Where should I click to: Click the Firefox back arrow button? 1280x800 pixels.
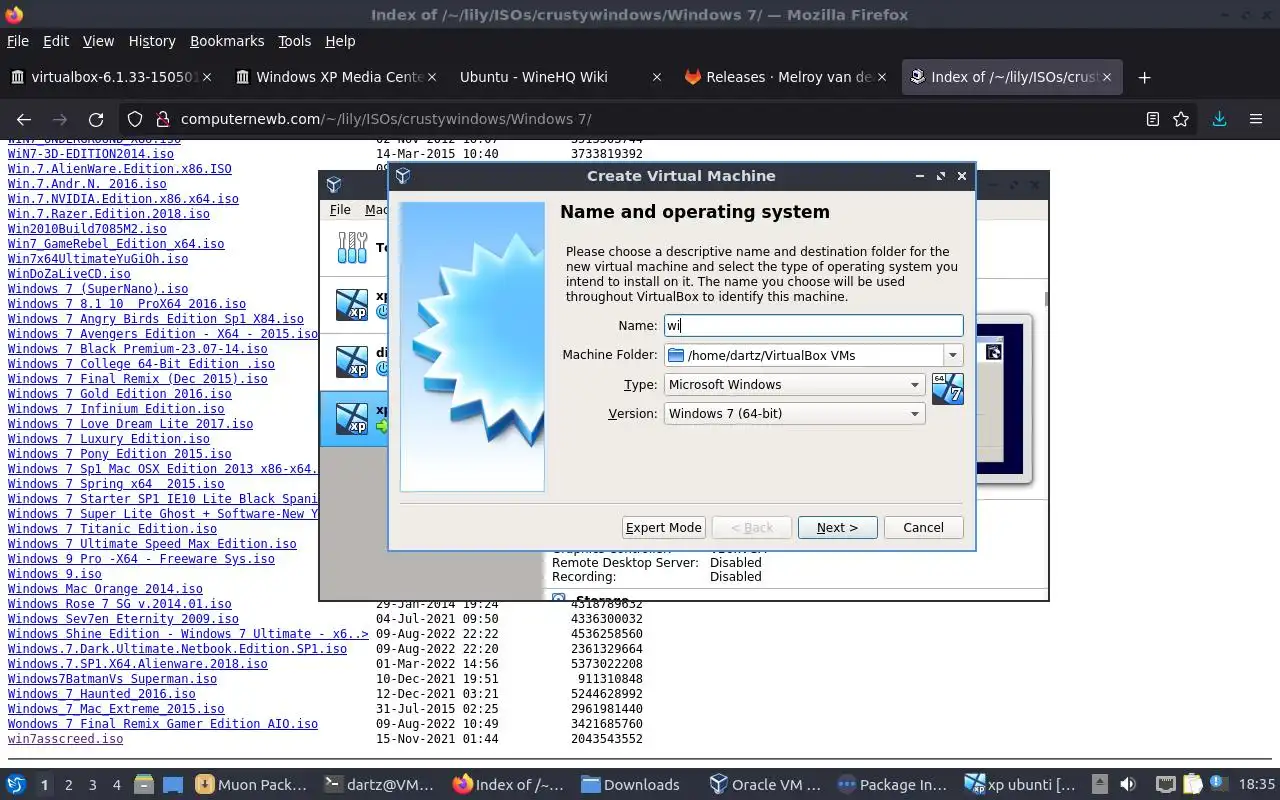point(24,119)
